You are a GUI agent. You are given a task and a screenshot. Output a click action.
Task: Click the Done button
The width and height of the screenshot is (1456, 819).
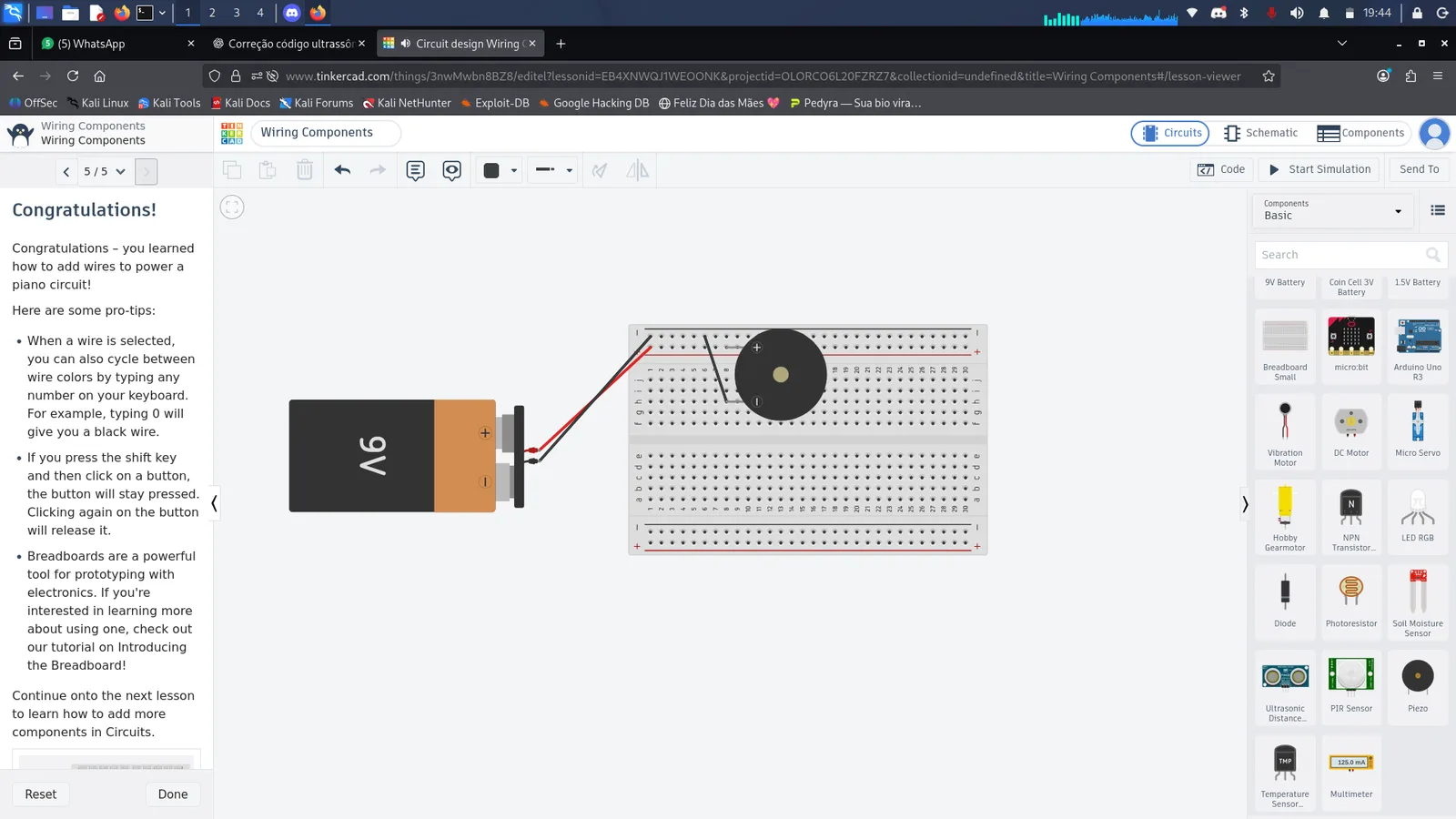[173, 794]
